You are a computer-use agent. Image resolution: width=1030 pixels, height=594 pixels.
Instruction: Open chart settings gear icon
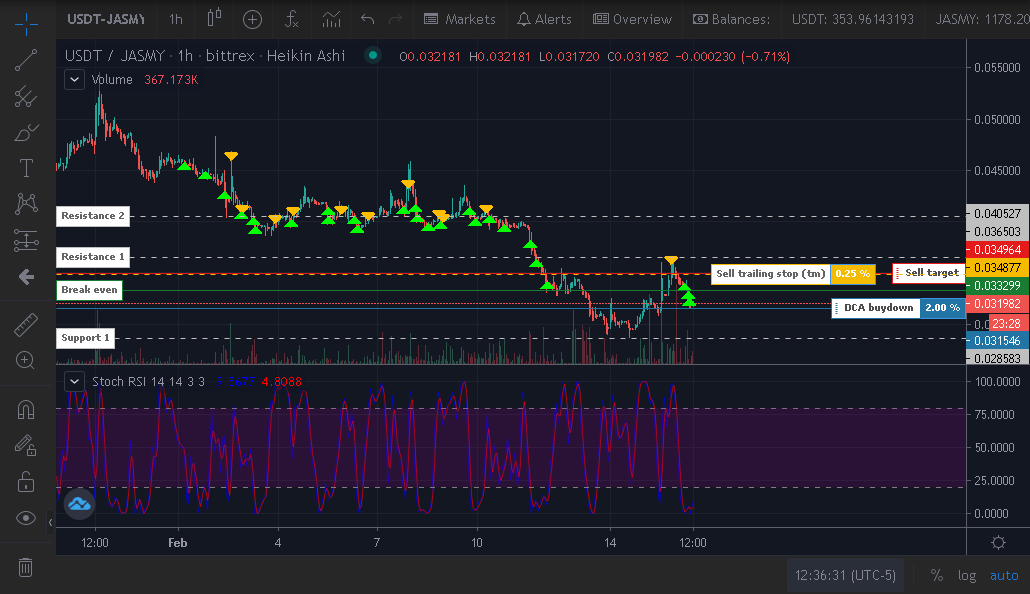point(998,542)
